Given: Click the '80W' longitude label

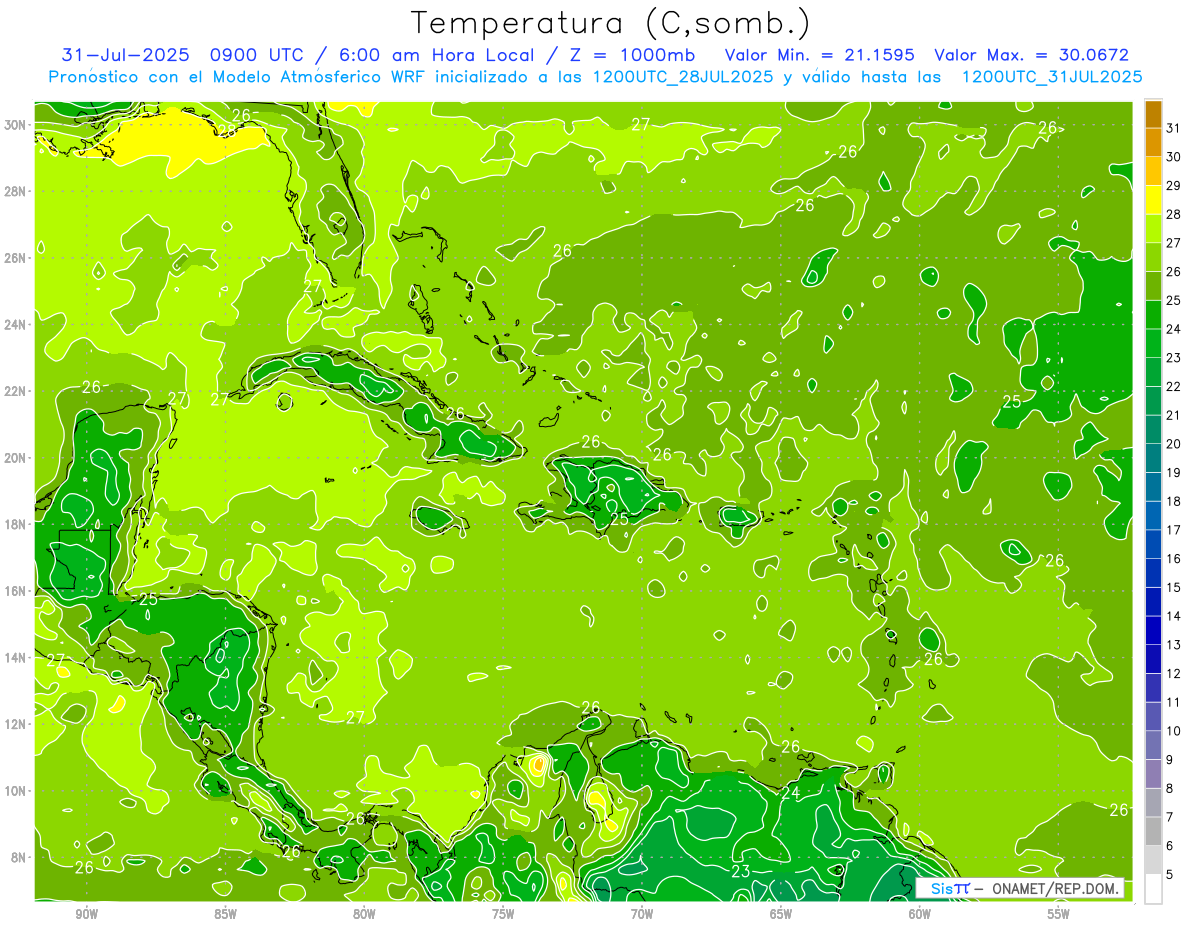Looking at the screenshot, I should [x=364, y=914].
